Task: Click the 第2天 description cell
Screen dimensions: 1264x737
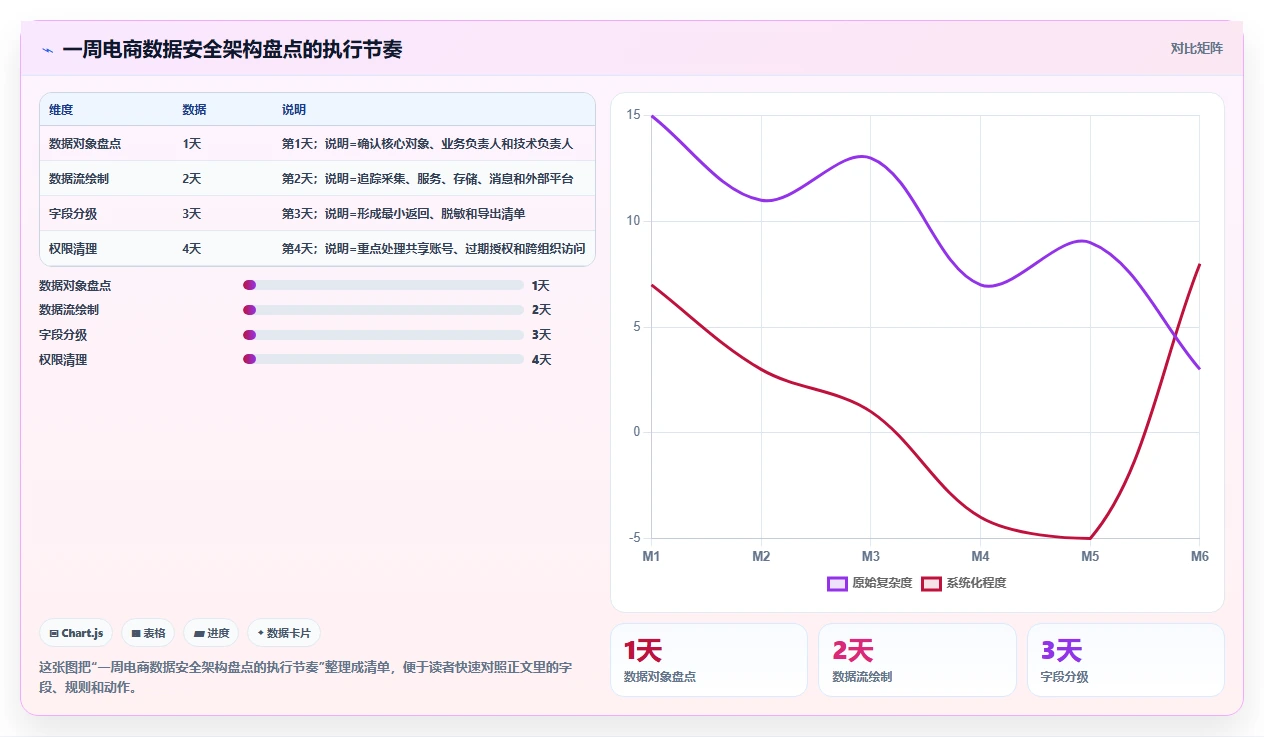Action: (433, 178)
